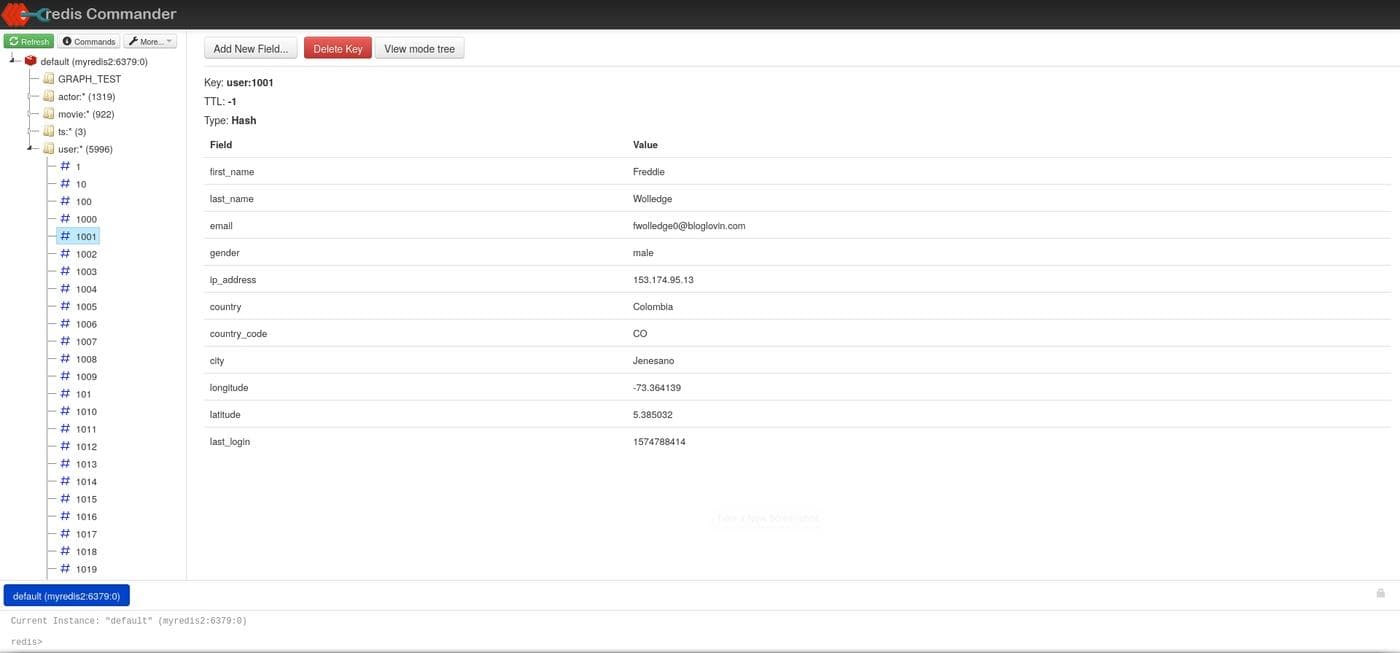Open the Commands toolbar item
Image resolution: width=1400 pixels, height=653 pixels.
tap(88, 41)
